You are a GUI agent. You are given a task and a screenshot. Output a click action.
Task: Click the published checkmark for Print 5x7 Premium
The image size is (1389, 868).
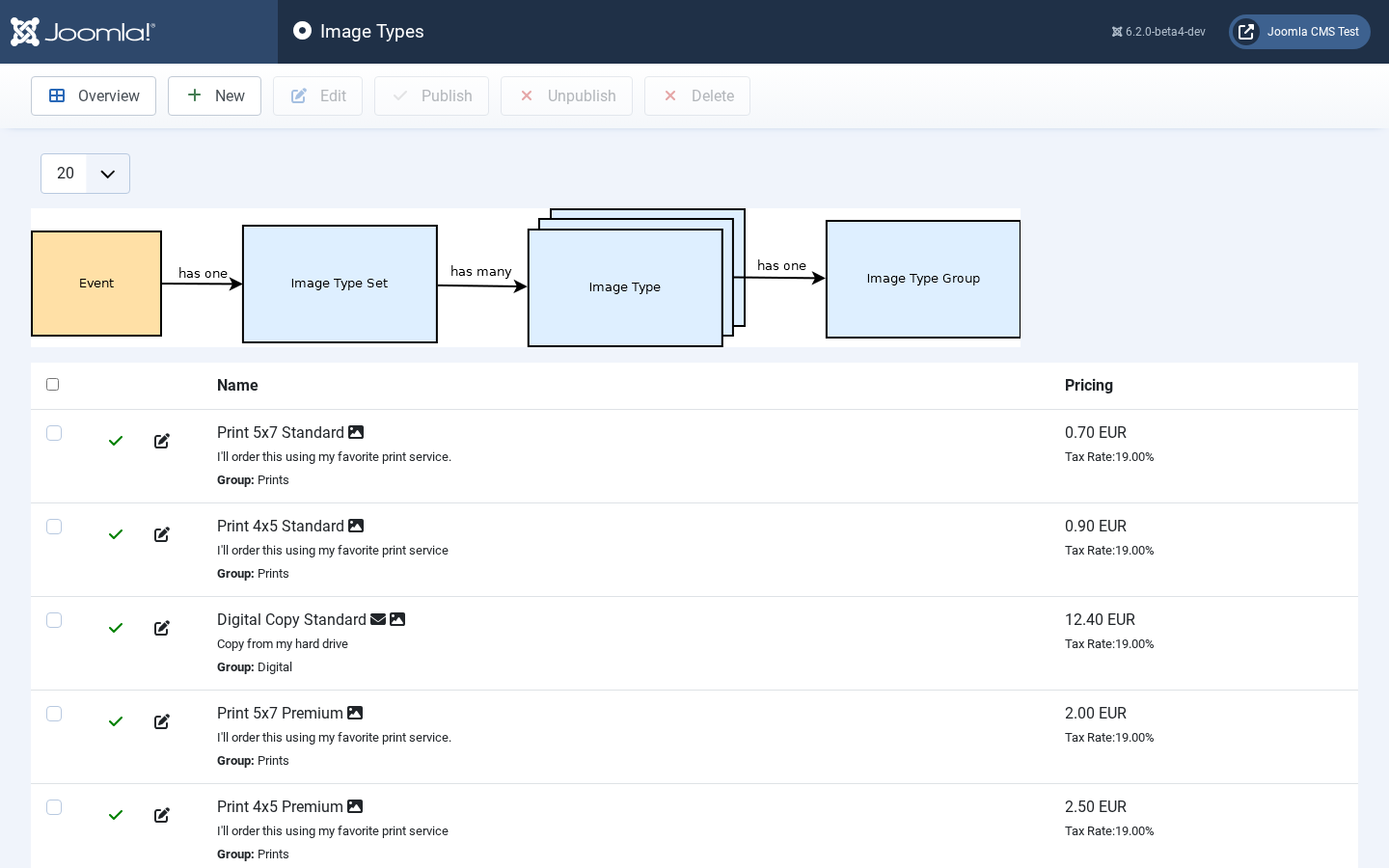pyautogui.click(x=116, y=721)
